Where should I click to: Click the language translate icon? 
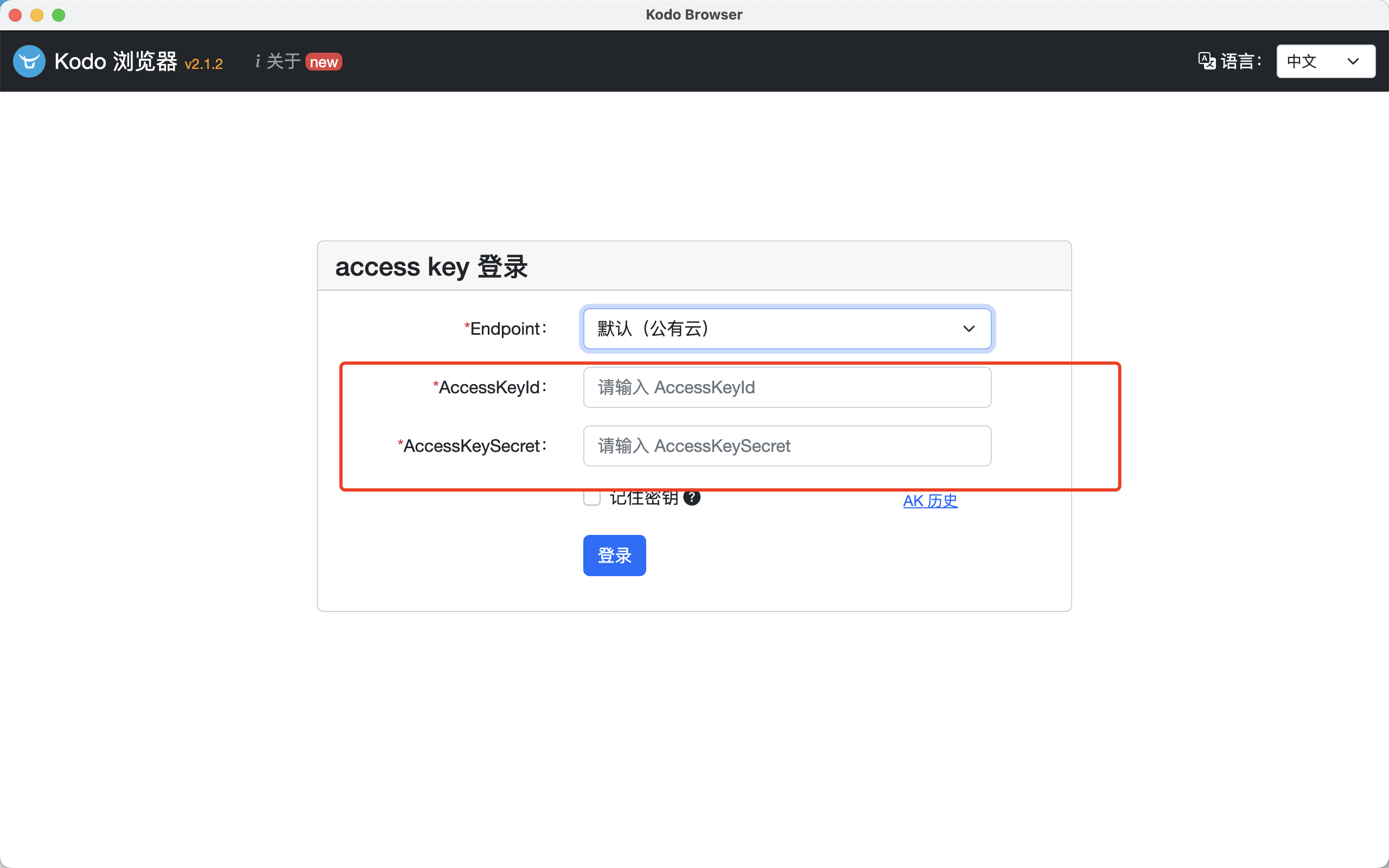(x=1207, y=61)
